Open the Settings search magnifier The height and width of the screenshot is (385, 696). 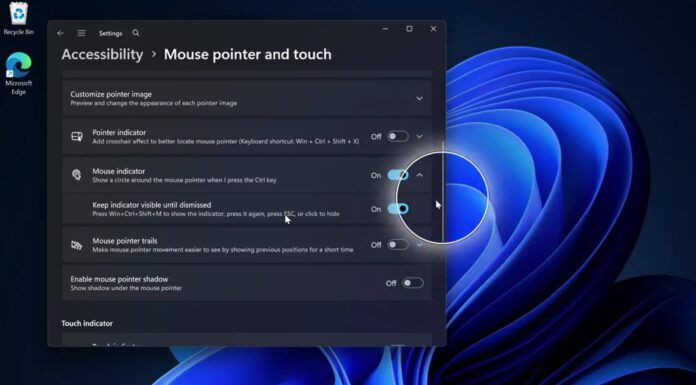136,33
